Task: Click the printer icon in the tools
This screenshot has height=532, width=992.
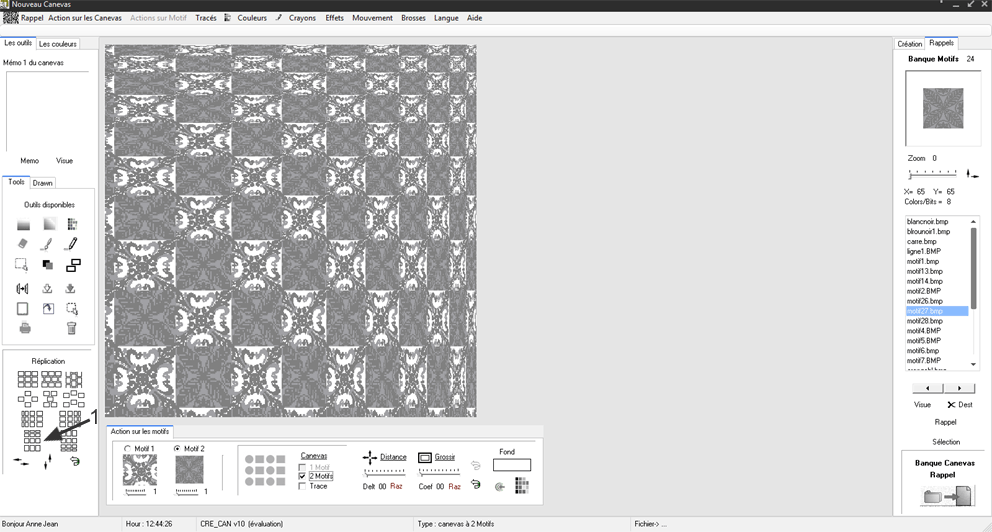Action: 23,327
